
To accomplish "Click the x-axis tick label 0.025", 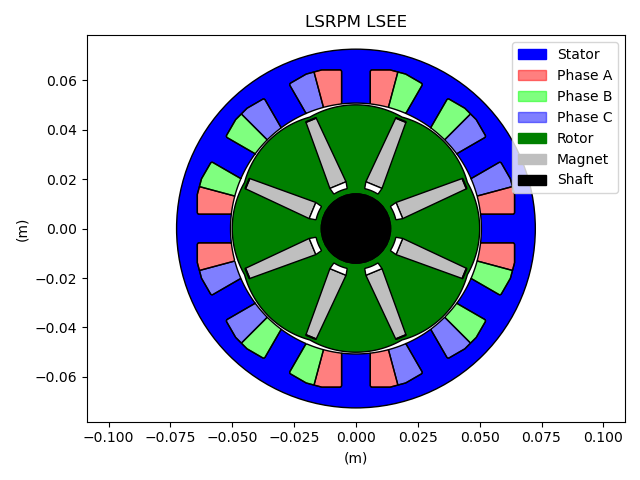I will [418, 437].
